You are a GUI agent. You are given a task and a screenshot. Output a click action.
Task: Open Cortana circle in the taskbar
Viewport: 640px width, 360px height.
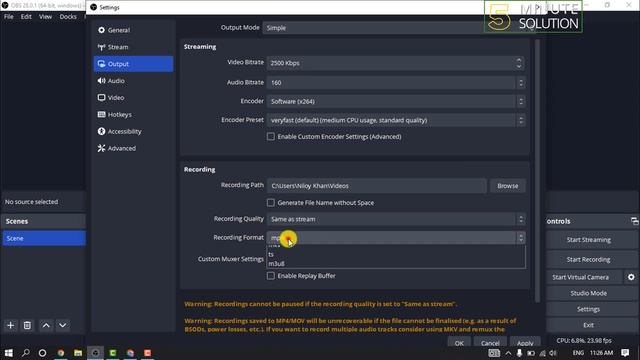pos(42,353)
